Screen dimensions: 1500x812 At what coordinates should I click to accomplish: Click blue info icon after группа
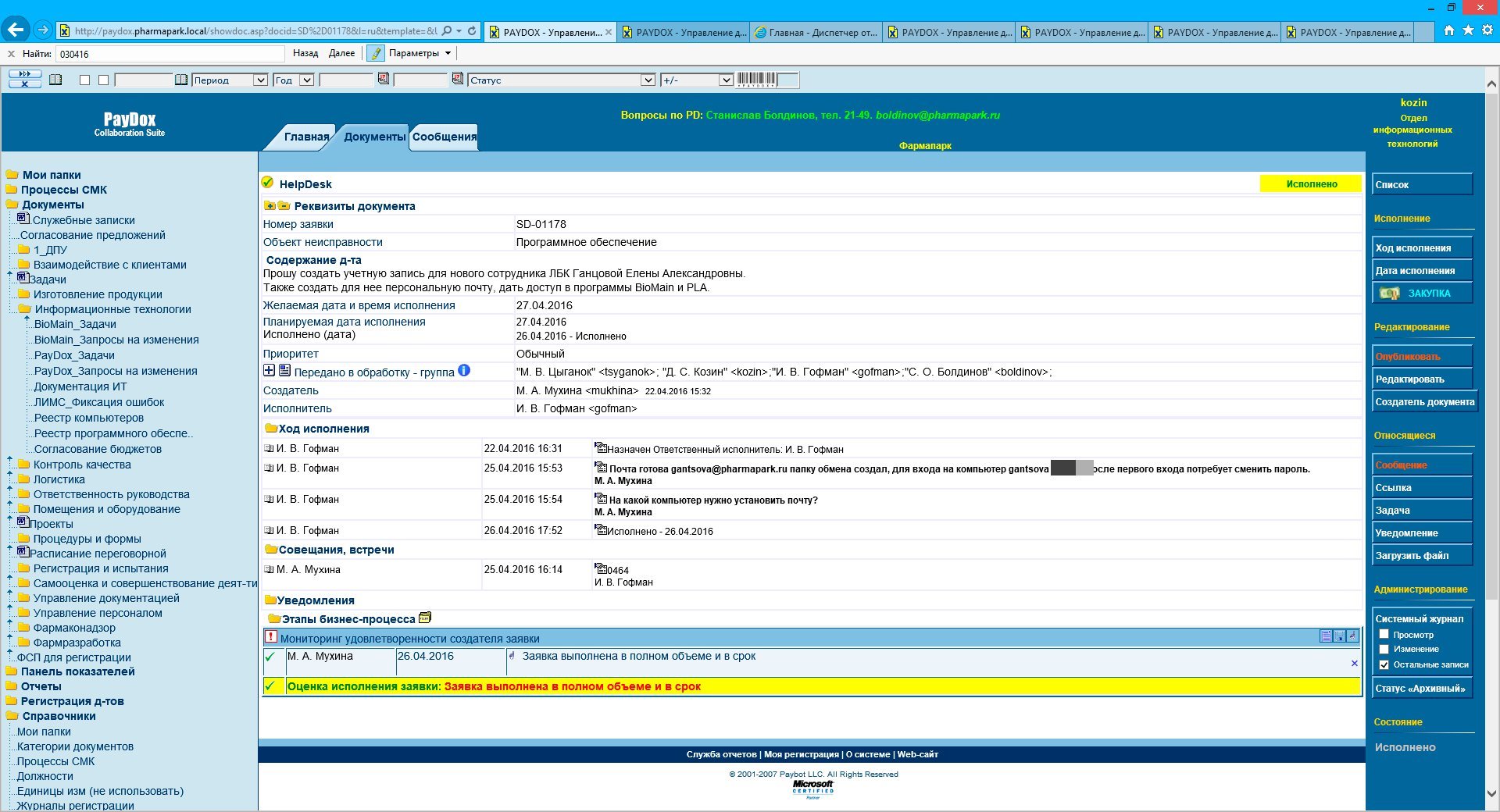coord(464,370)
